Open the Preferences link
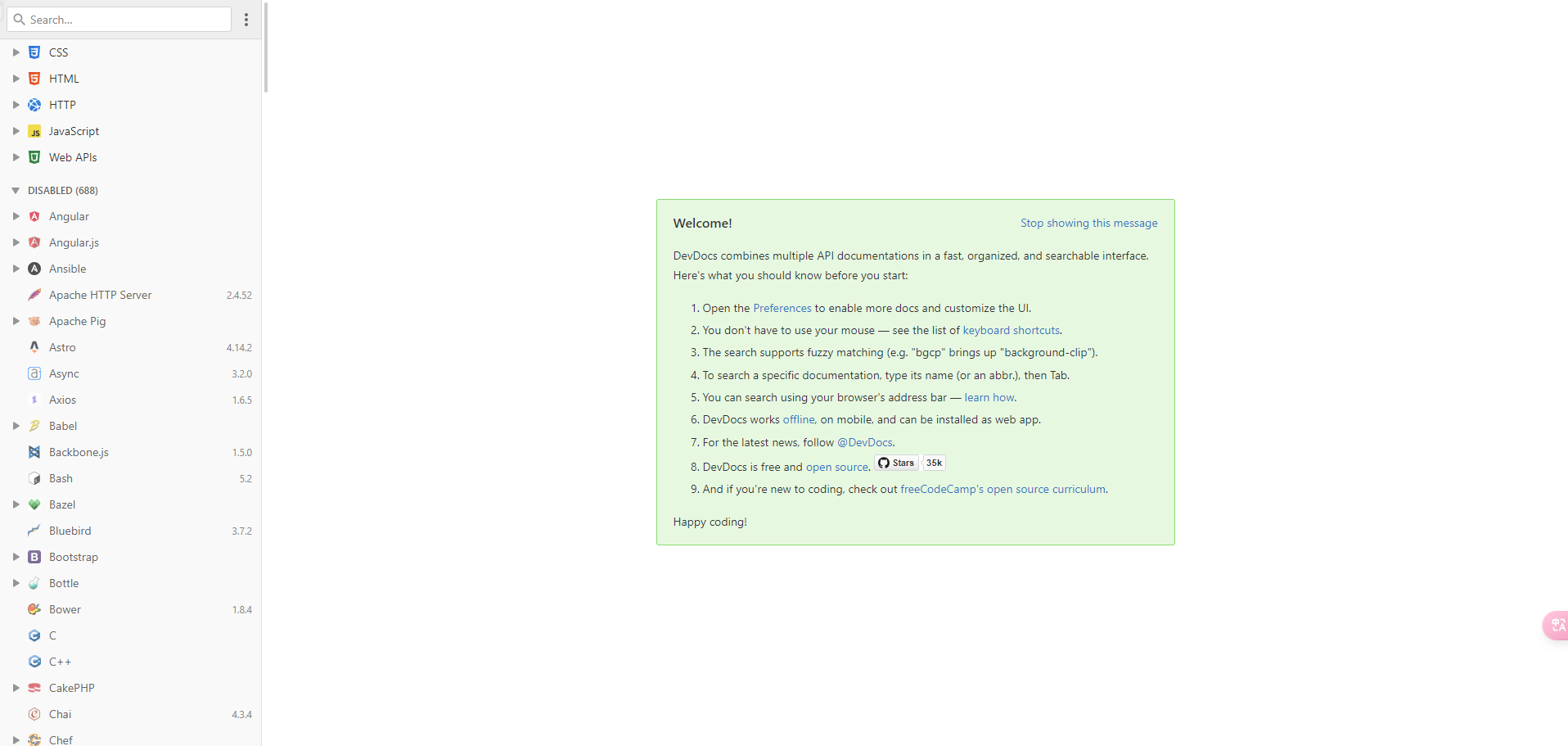1568x746 pixels. pos(782,308)
